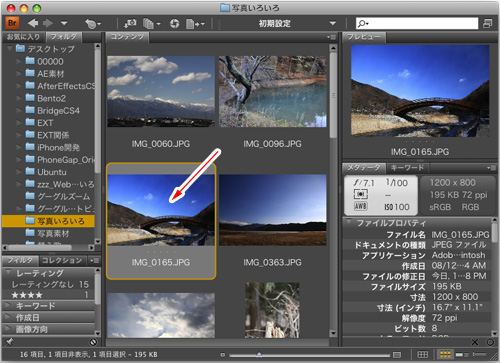Image resolution: width=500 pixels, height=363 pixels.
Task: Click the Br Adobe Bridge logo icon
Action: (12, 23)
